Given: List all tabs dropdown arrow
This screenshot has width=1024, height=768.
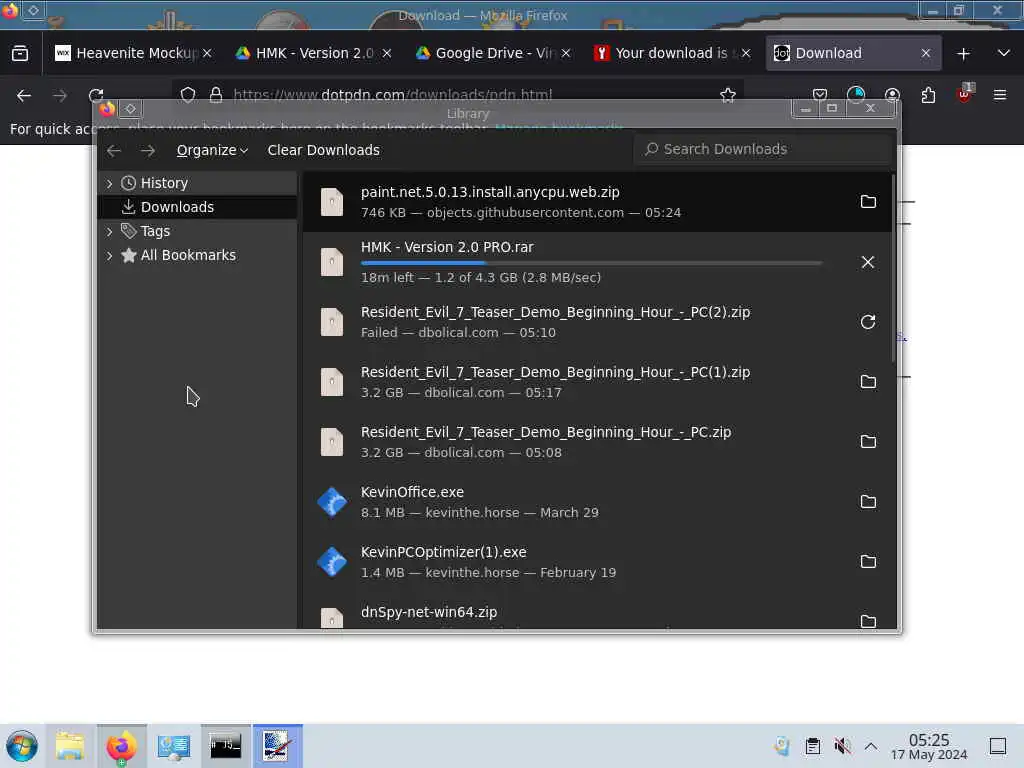Looking at the screenshot, I should coord(1004,54).
